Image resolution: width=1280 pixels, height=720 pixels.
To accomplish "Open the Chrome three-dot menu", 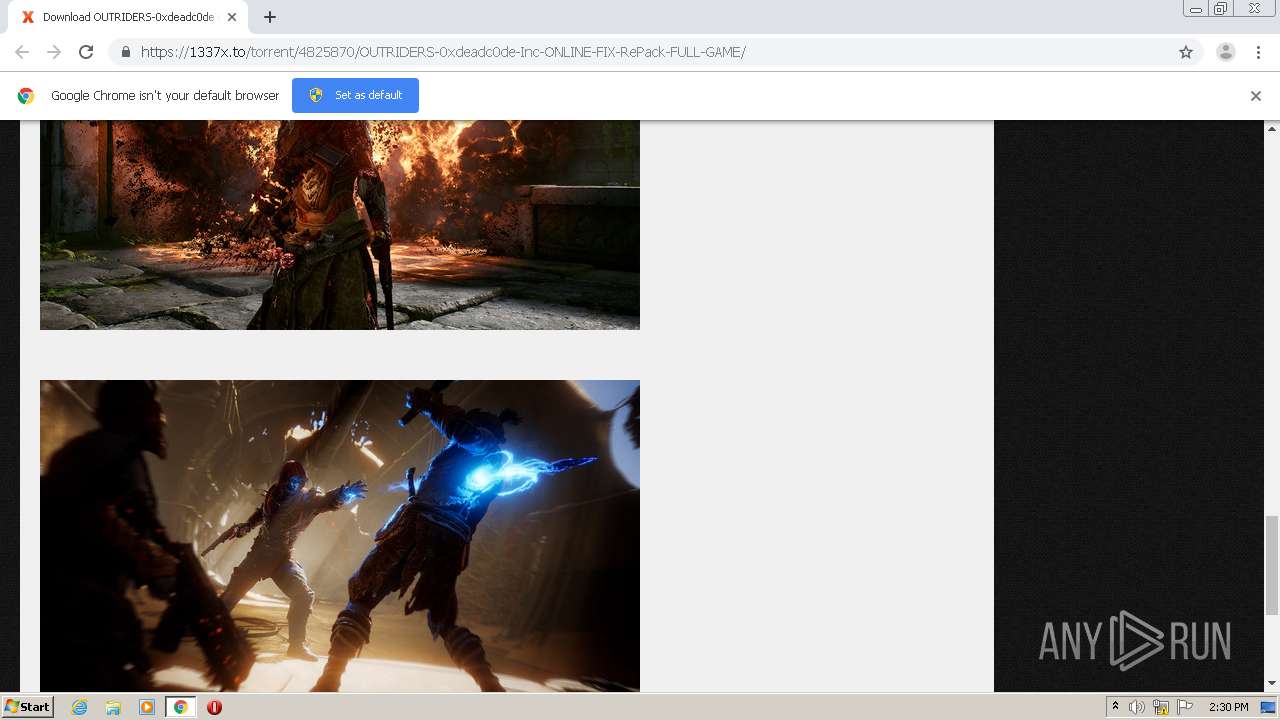I will [1258, 52].
